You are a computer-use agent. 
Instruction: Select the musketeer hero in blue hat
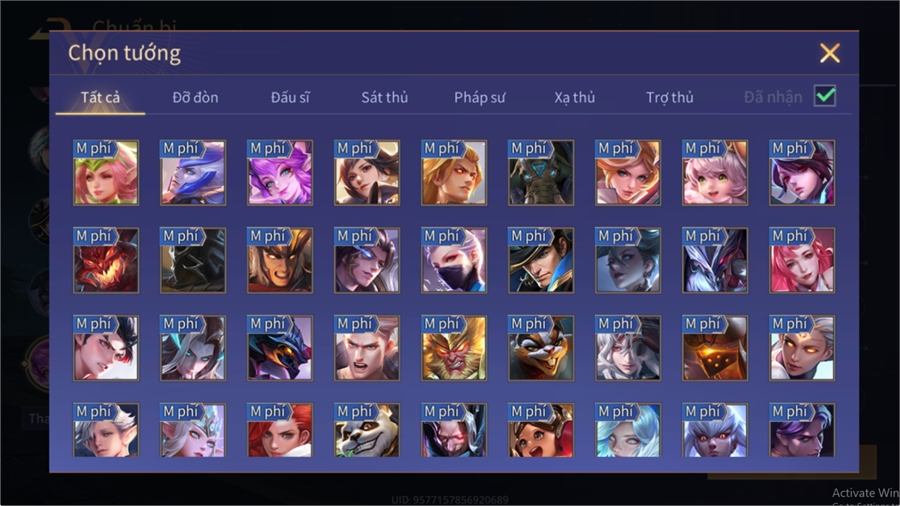coord(541,260)
